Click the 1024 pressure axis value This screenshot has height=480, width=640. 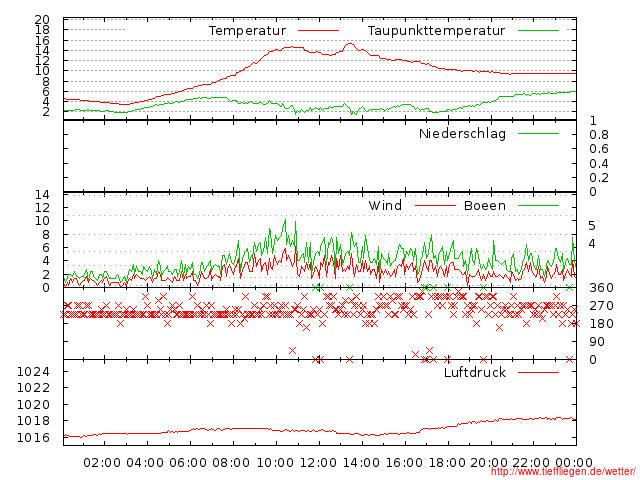[x=33, y=371]
